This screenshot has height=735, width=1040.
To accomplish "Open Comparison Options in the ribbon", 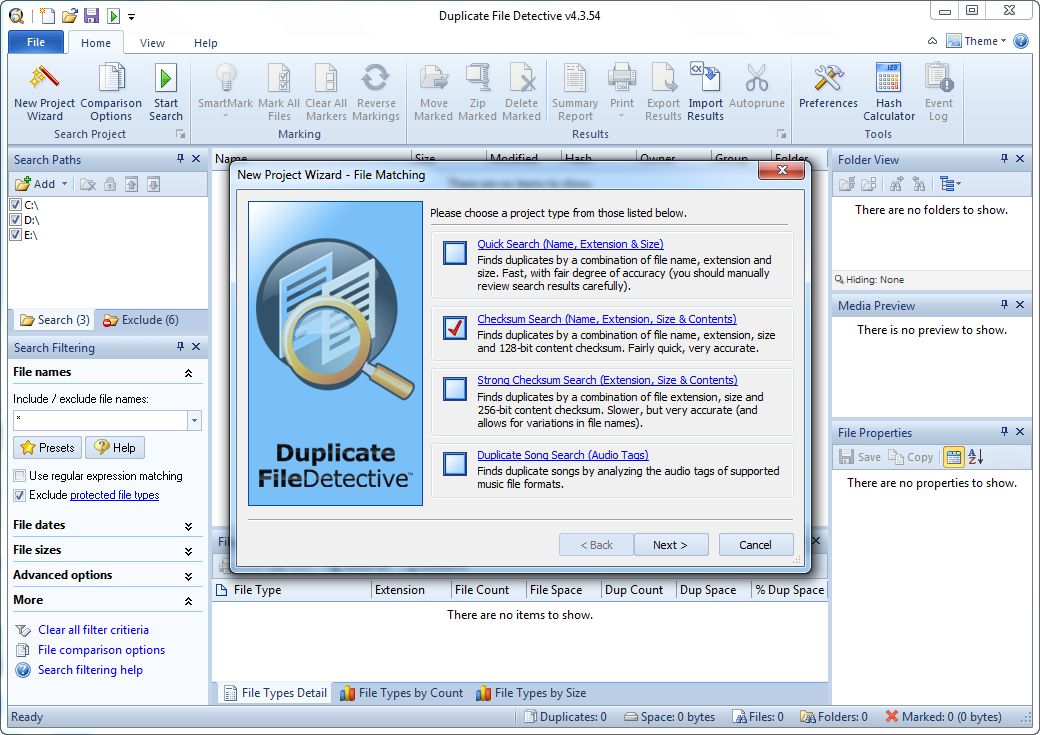I will [111, 93].
